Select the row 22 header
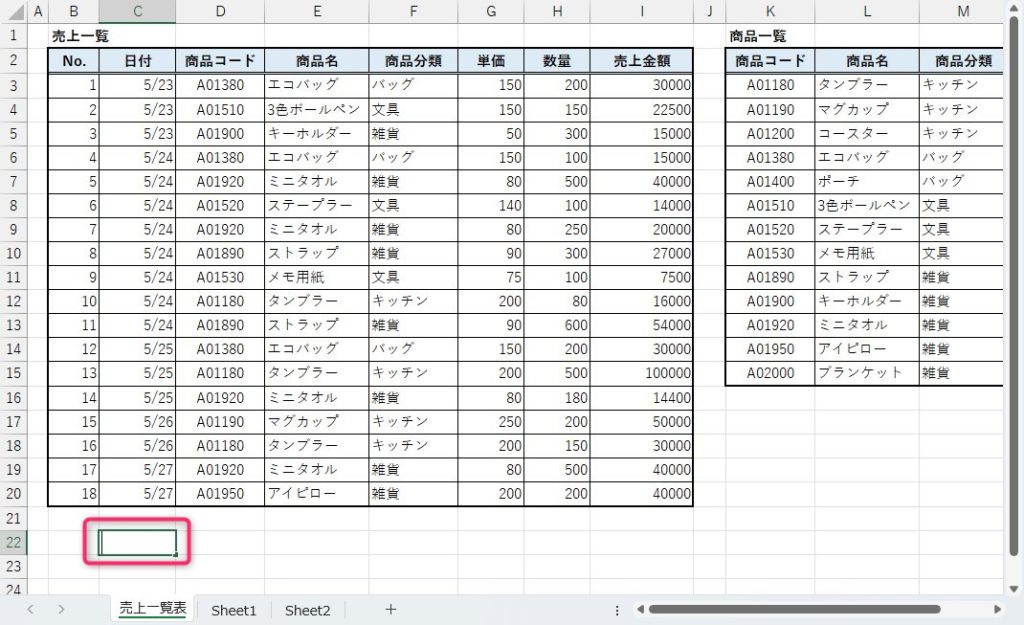The width and height of the screenshot is (1024, 625). tap(14, 542)
